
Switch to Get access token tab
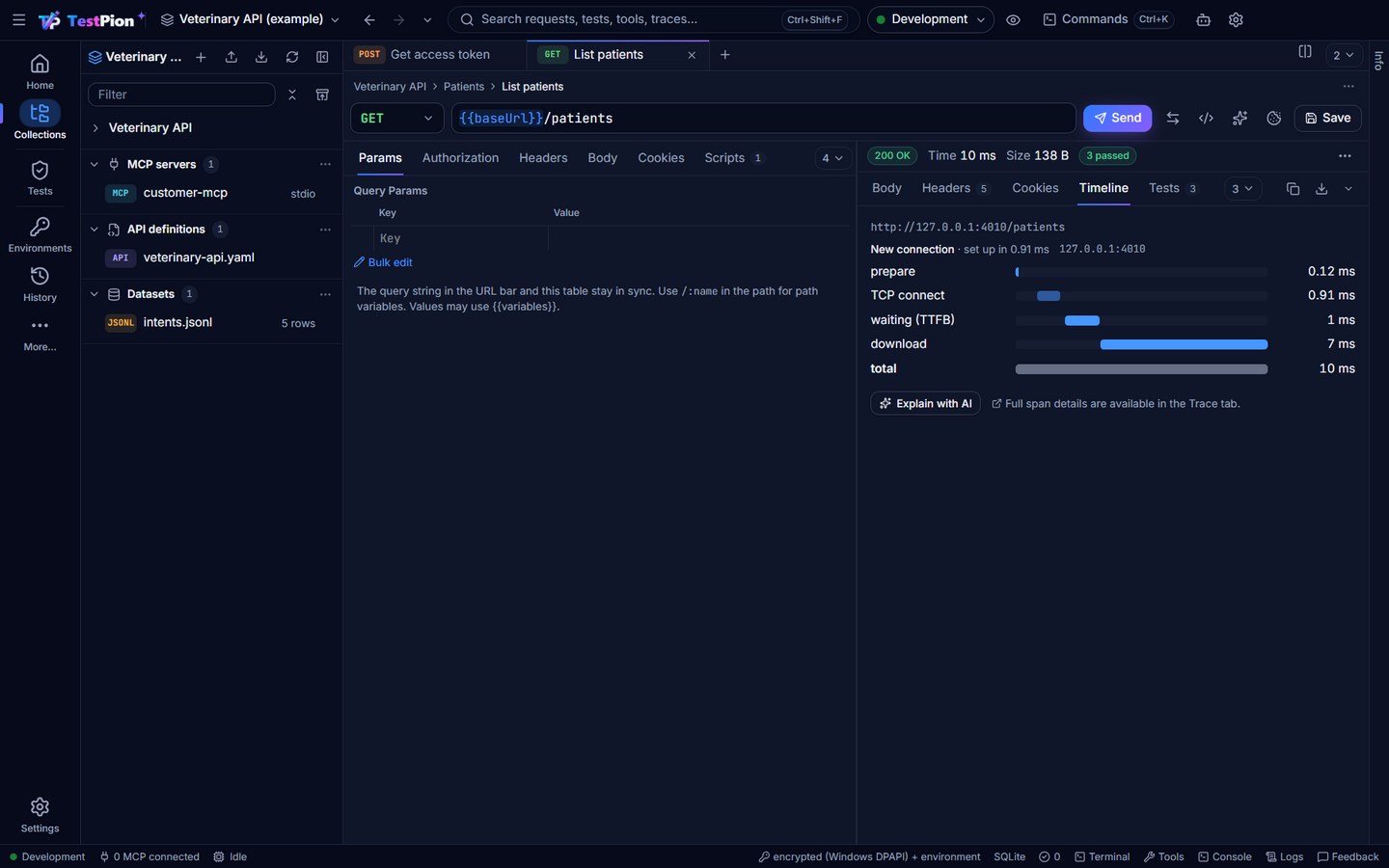coord(434,55)
